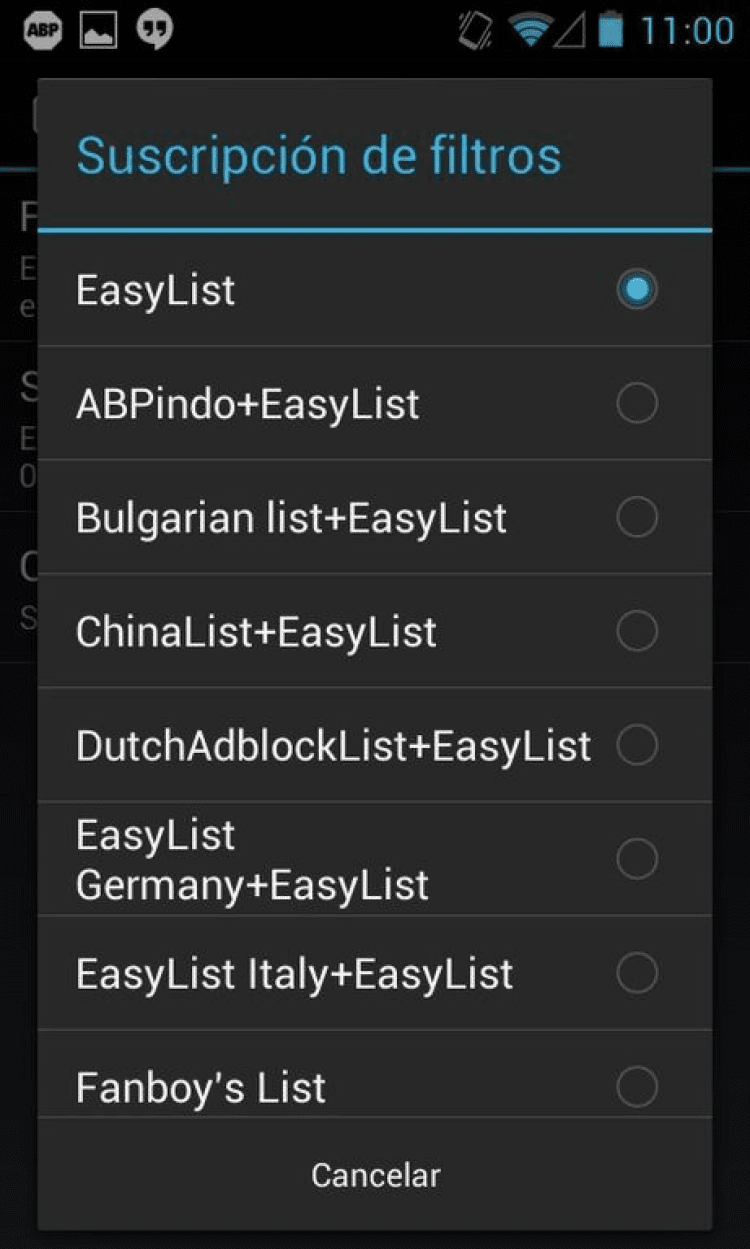The width and height of the screenshot is (750, 1249).
Task: Tap the Wi-Fi signal icon
Action: click(x=530, y=31)
